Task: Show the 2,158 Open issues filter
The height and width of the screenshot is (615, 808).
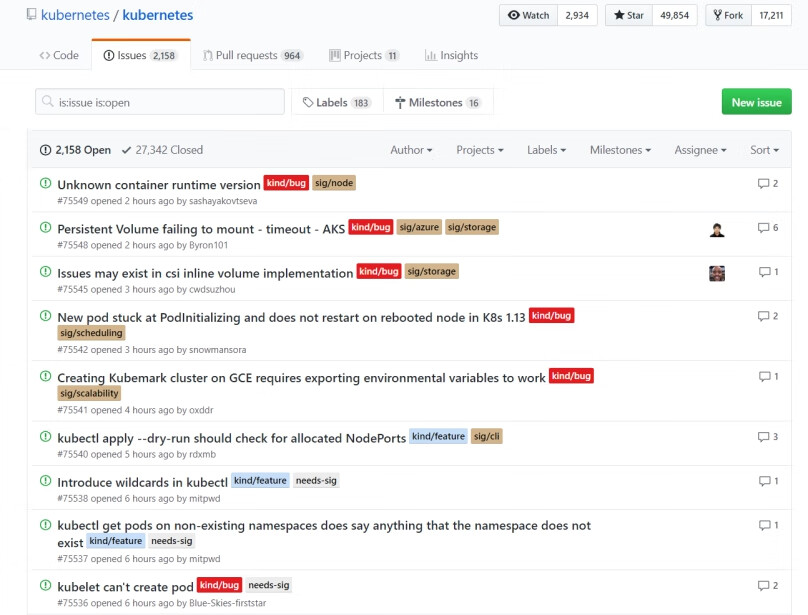Action: (x=75, y=150)
